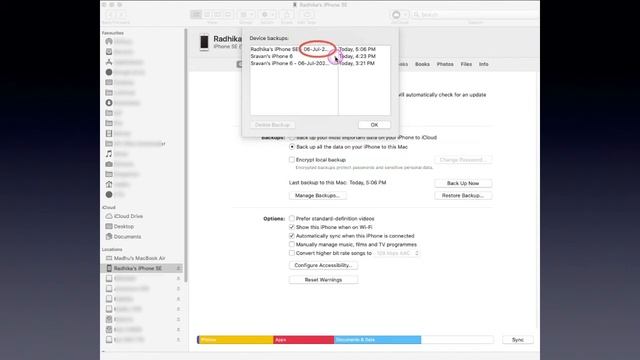Open Configure Accessibility settings
The image size is (640, 360).
point(323,265)
